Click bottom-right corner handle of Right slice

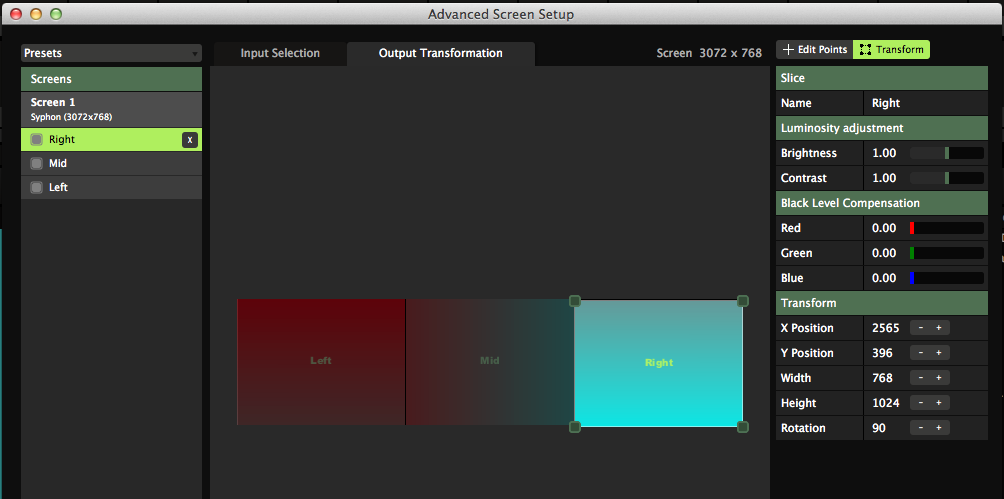pos(742,427)
